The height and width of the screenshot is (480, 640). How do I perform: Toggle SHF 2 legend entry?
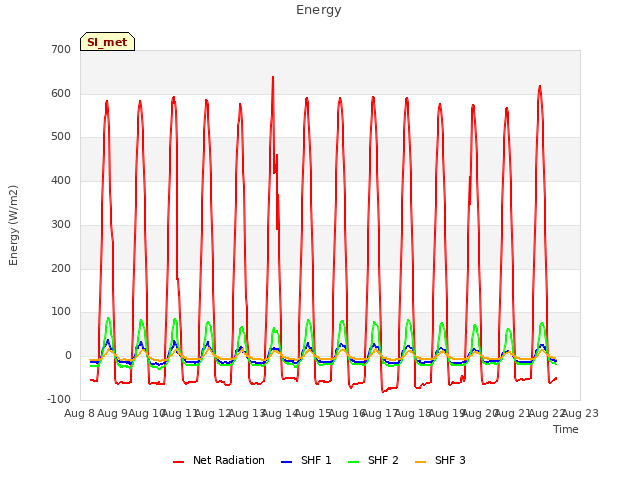pyautogui.click(x=373, y=460)
